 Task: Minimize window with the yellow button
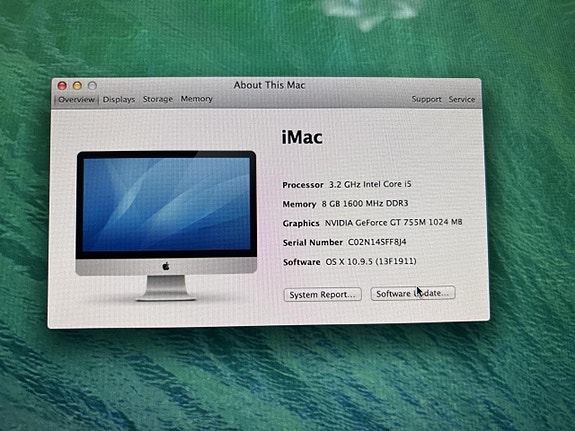[77, 85]
